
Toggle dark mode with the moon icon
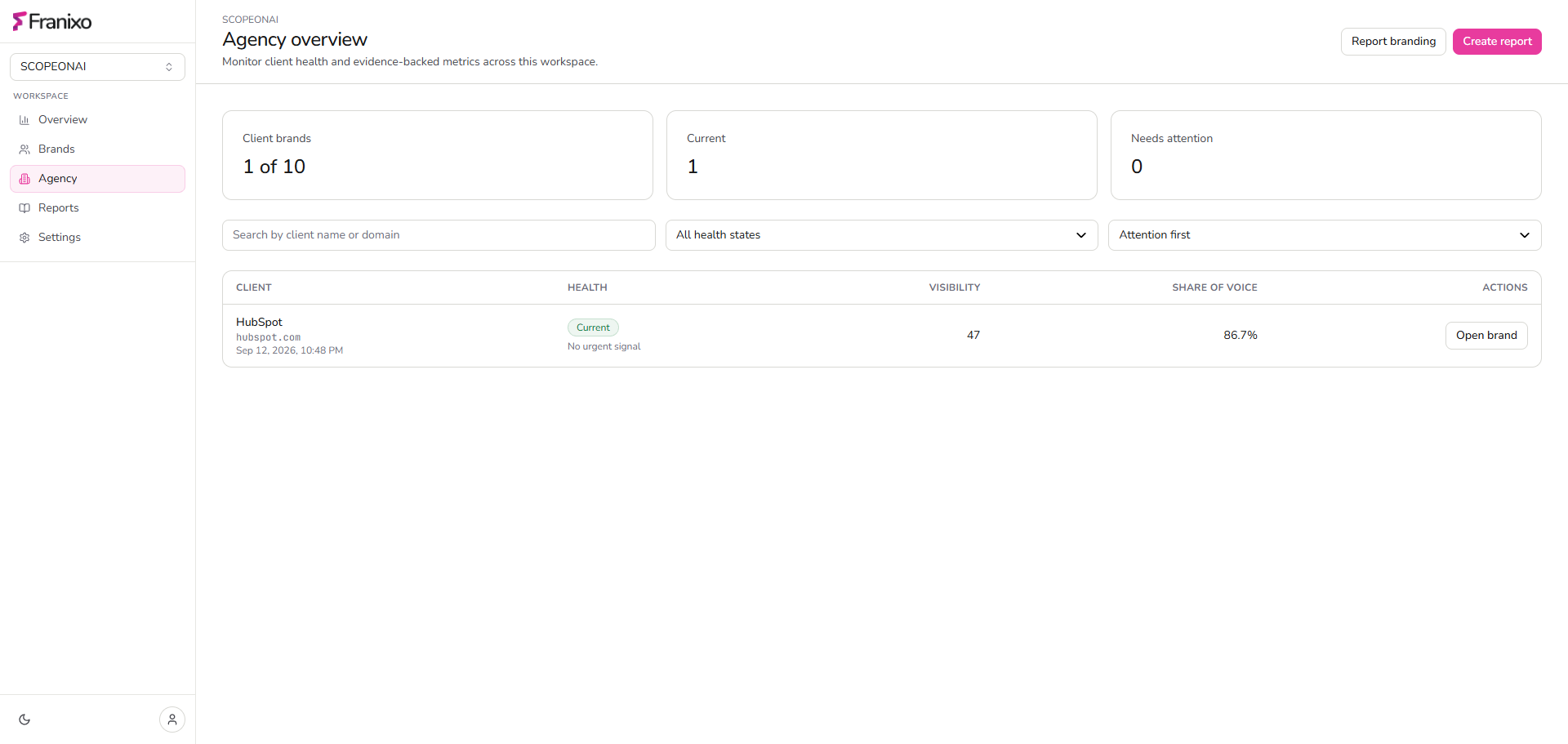[24, 719]
